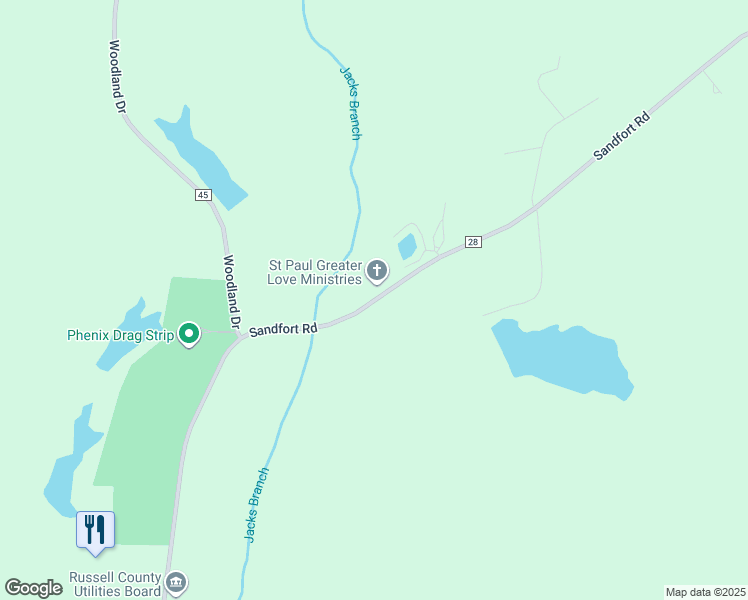Click the lower Jacks Branch stream label
The width and height of the screenshot is (748, 600).
[257, 505]
